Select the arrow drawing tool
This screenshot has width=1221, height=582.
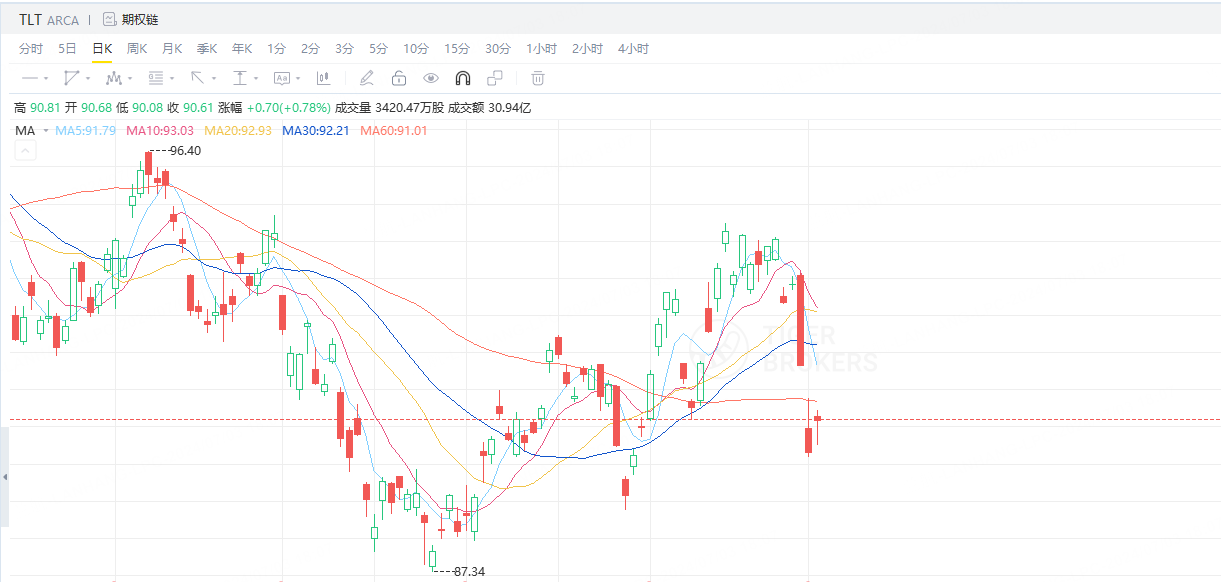197,78
